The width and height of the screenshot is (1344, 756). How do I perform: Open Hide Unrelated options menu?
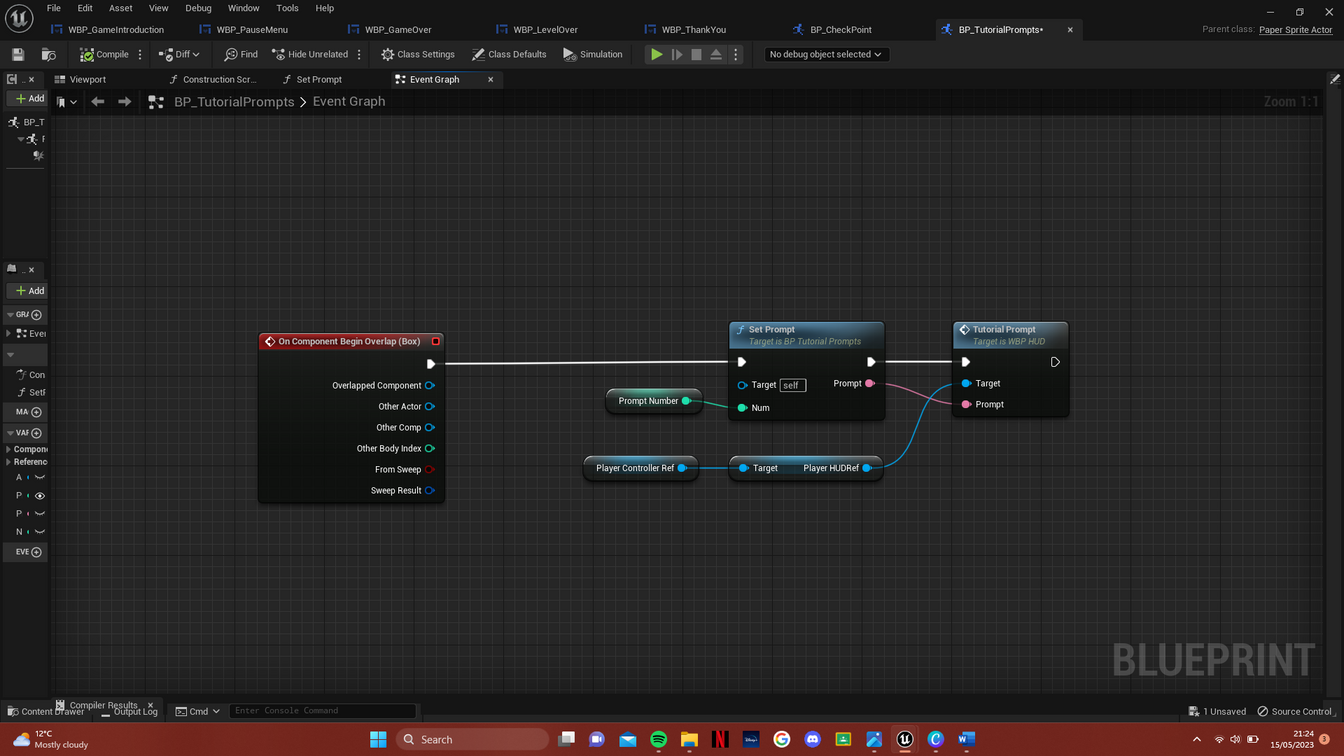(x=359, y=54)
